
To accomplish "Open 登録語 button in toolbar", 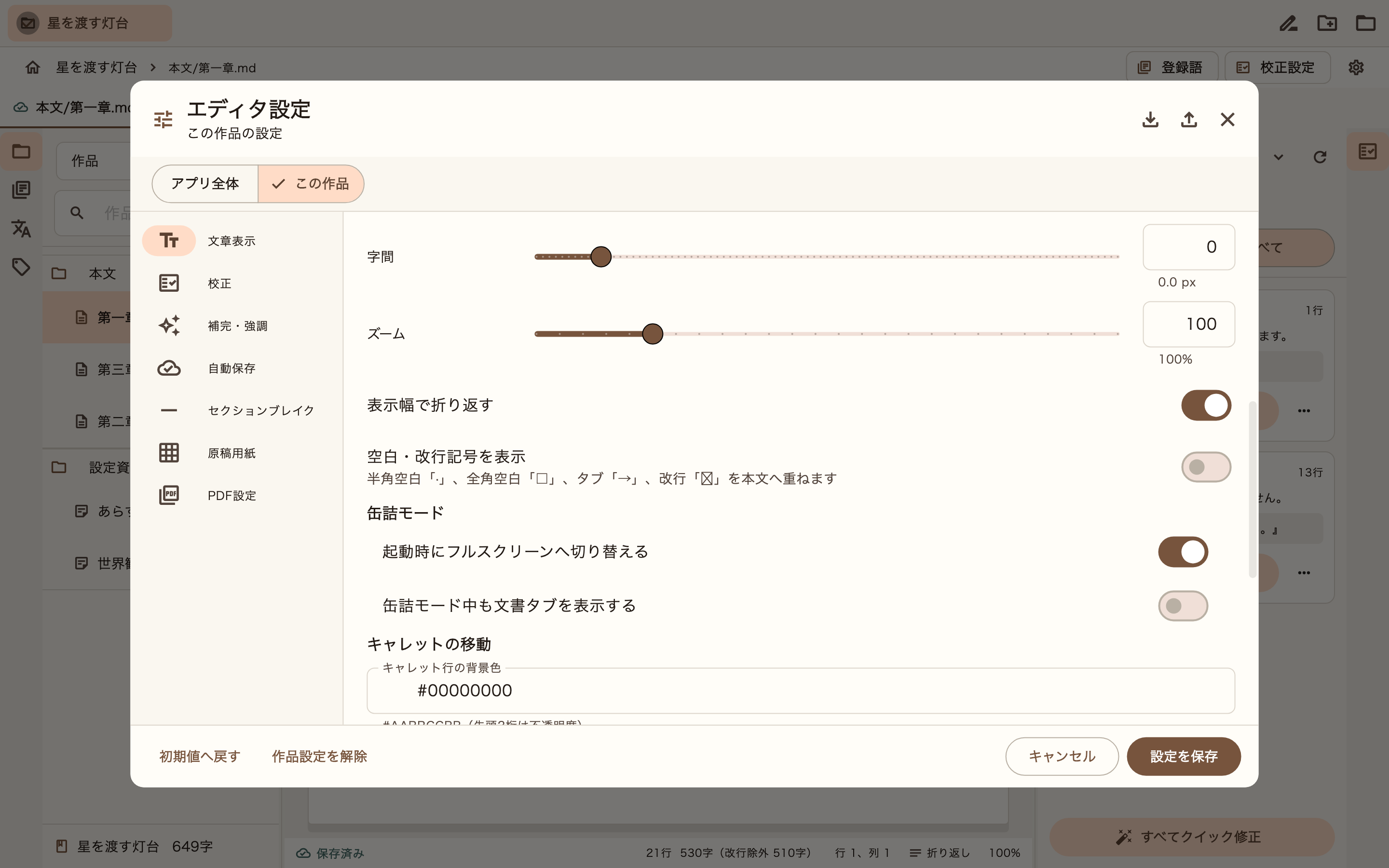I will click(1172, 67).
